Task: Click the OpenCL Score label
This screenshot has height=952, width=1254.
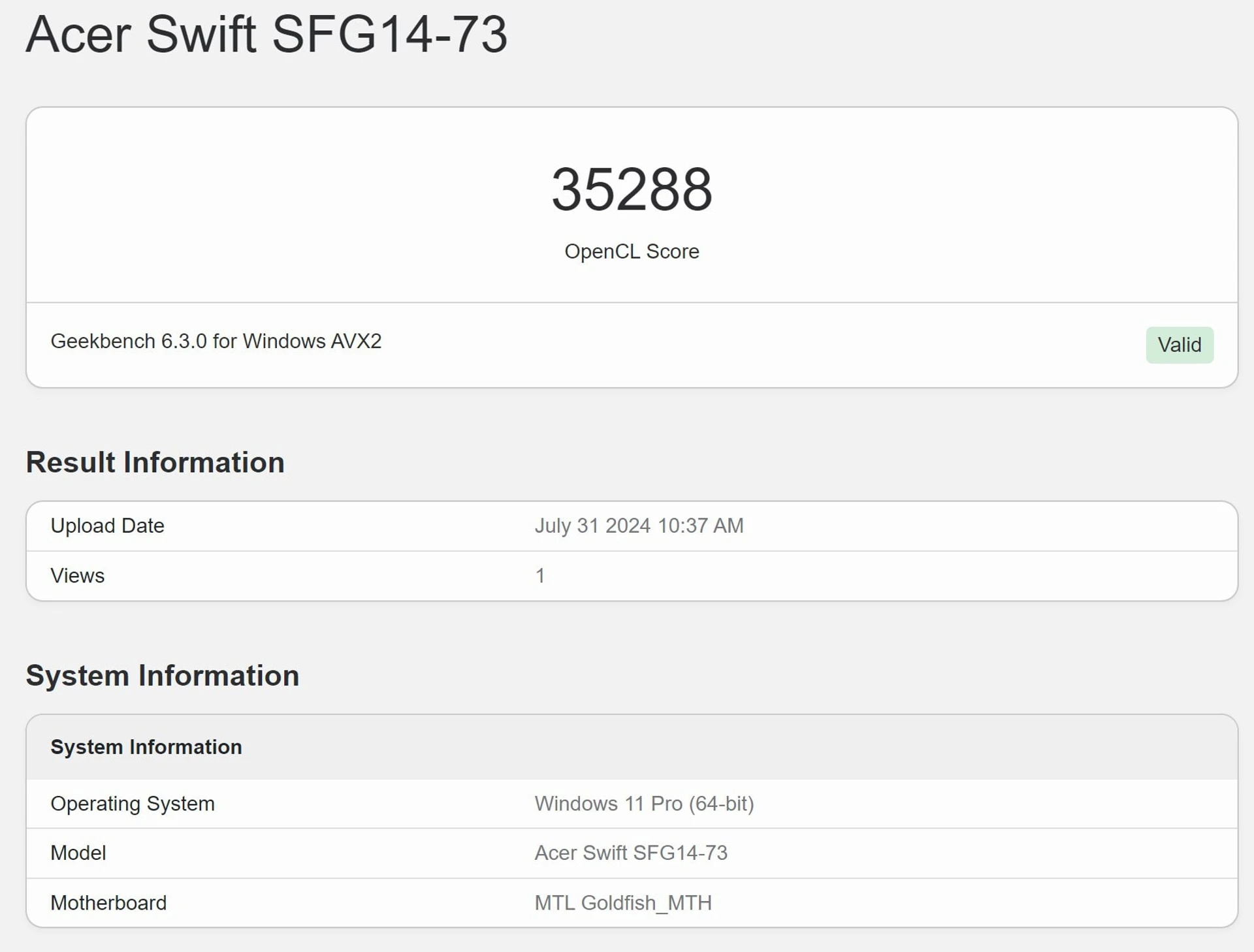Action: click(632, 251)
